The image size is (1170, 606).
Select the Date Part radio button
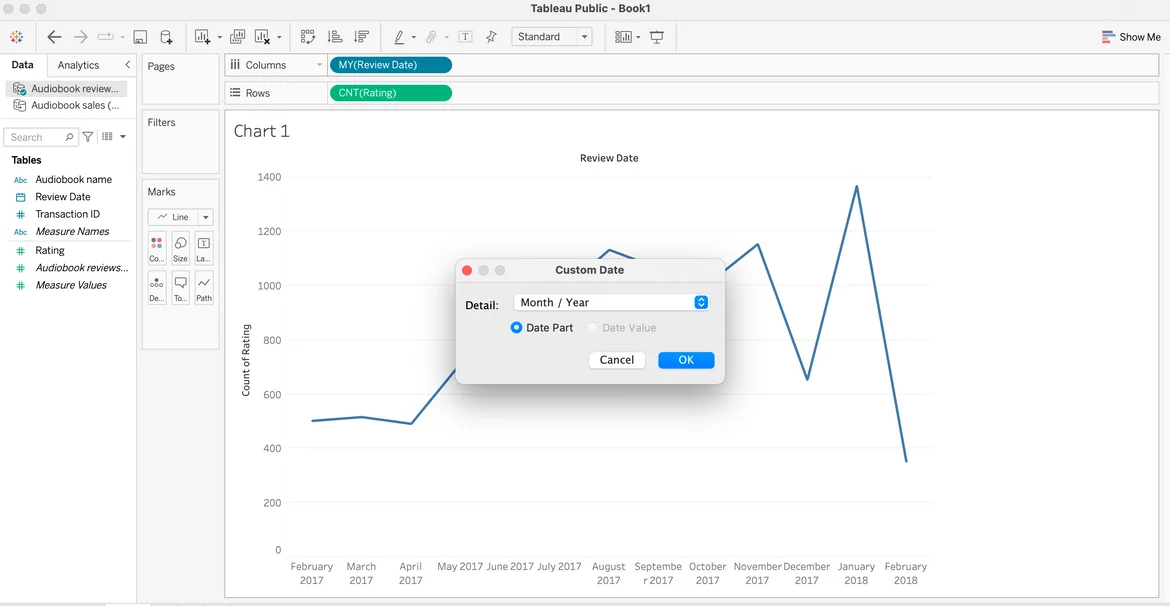coord(517,328)
